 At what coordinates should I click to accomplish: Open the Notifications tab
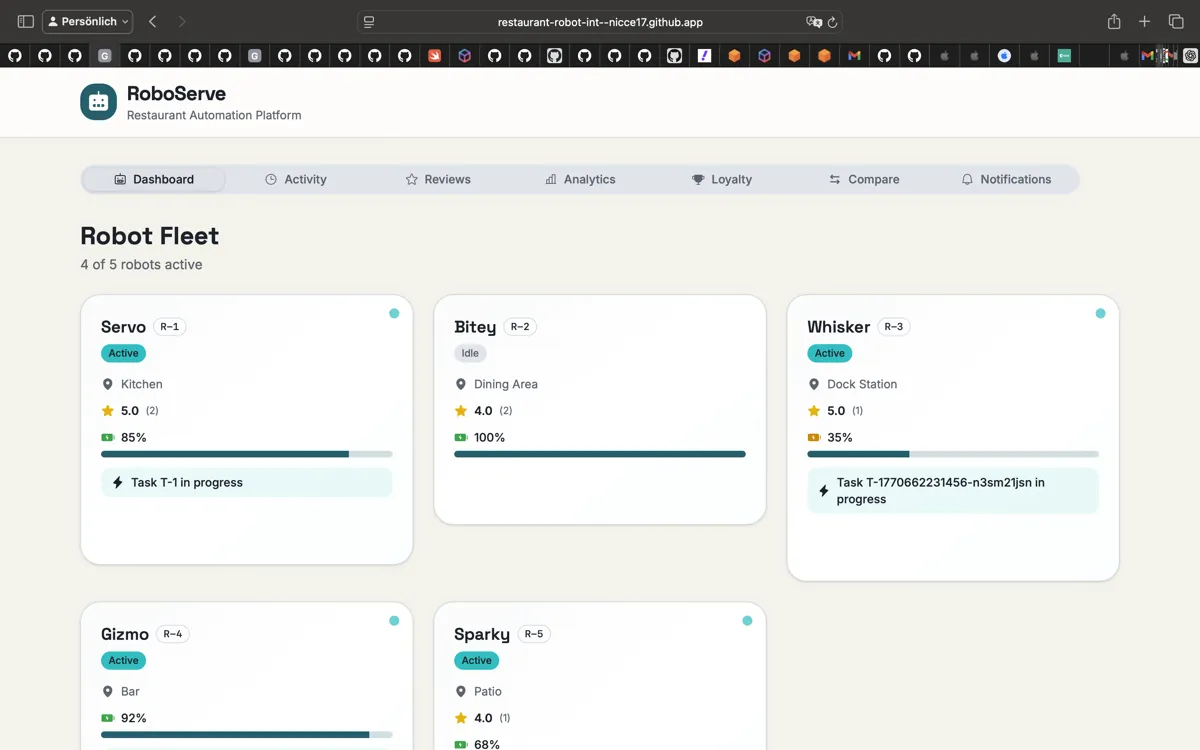pos(1006,179)
